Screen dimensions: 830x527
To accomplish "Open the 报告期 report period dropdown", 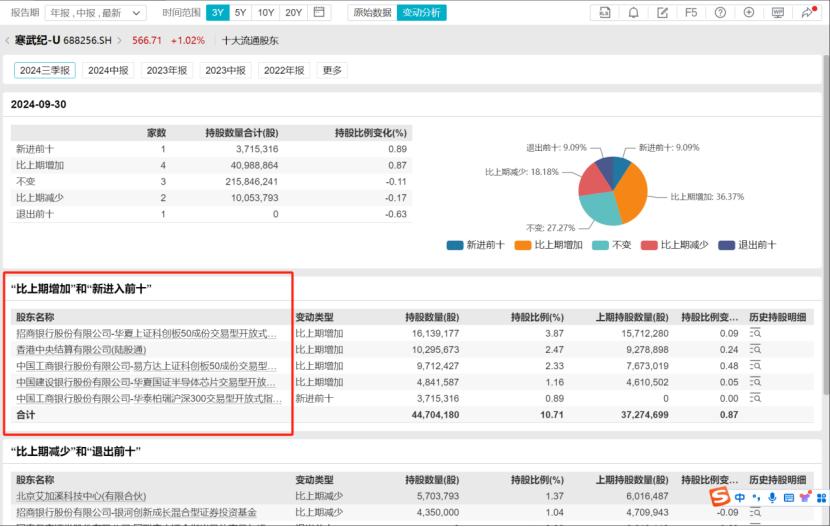I will (x=95, y=13).
